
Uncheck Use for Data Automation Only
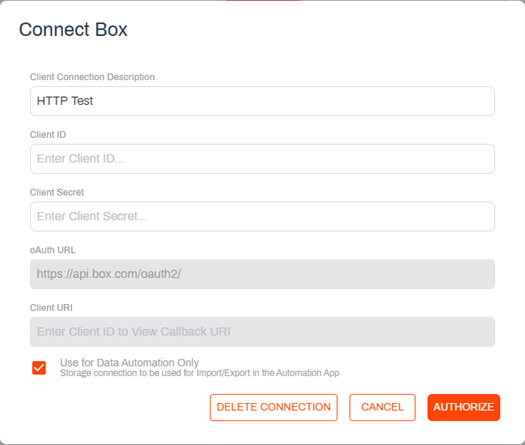coord(39,368)
